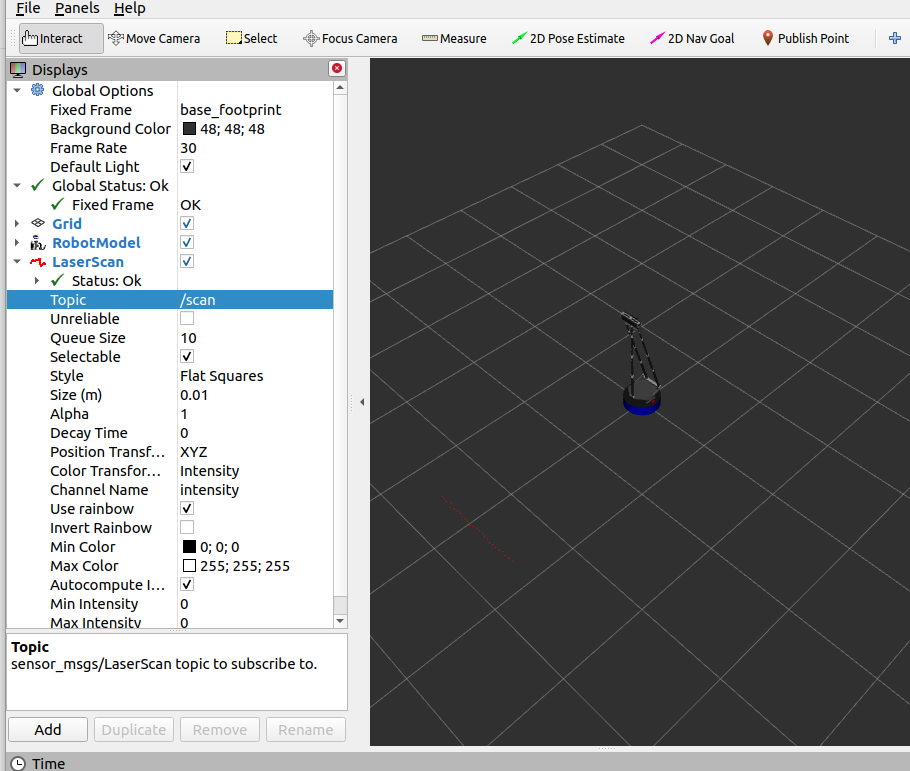Select the Alpha property row

coord(170,414)
